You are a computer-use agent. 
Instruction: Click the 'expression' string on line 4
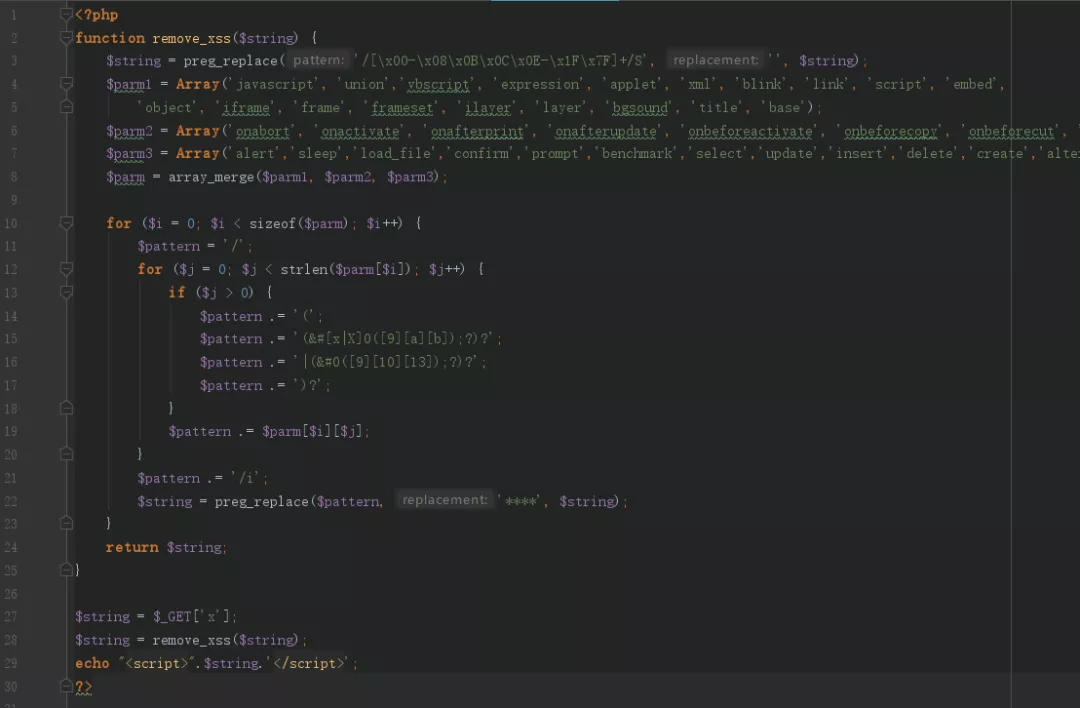540,84
